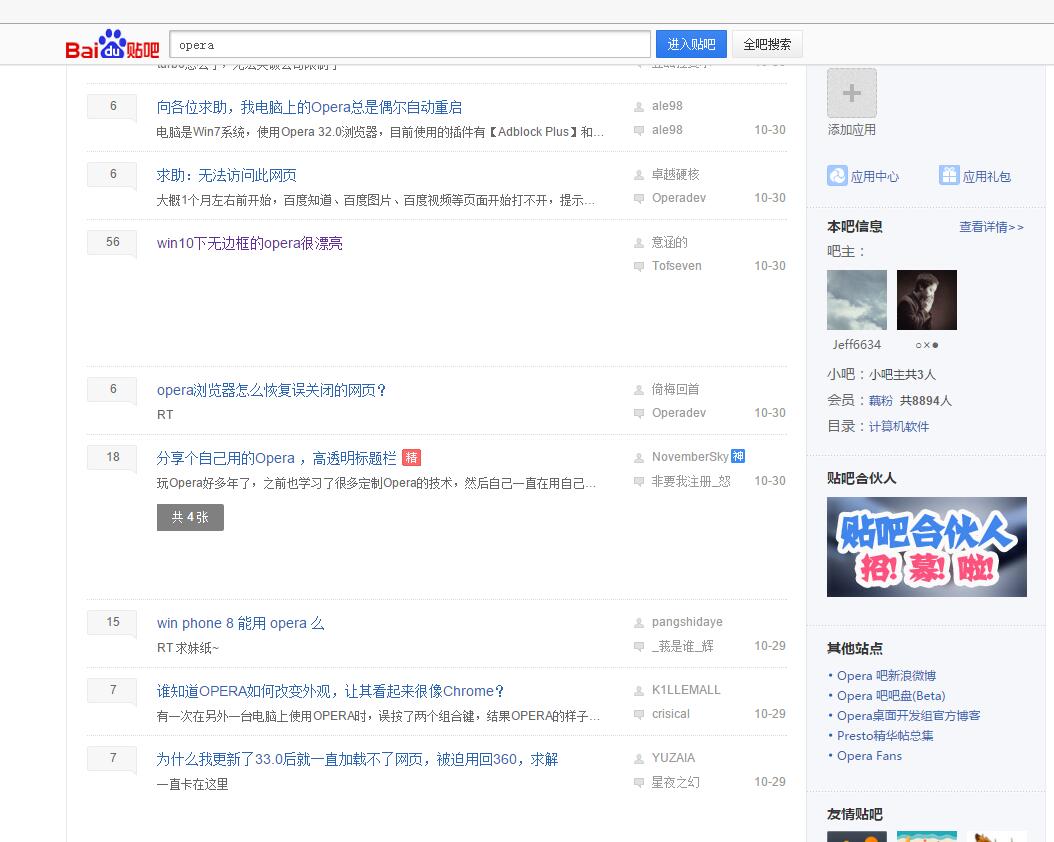Open the post opera浏览器怎么恢复误关闭的网页？
Image resolution: width=1054 pixels, height=842 pixels.
(x=272, y=390)
